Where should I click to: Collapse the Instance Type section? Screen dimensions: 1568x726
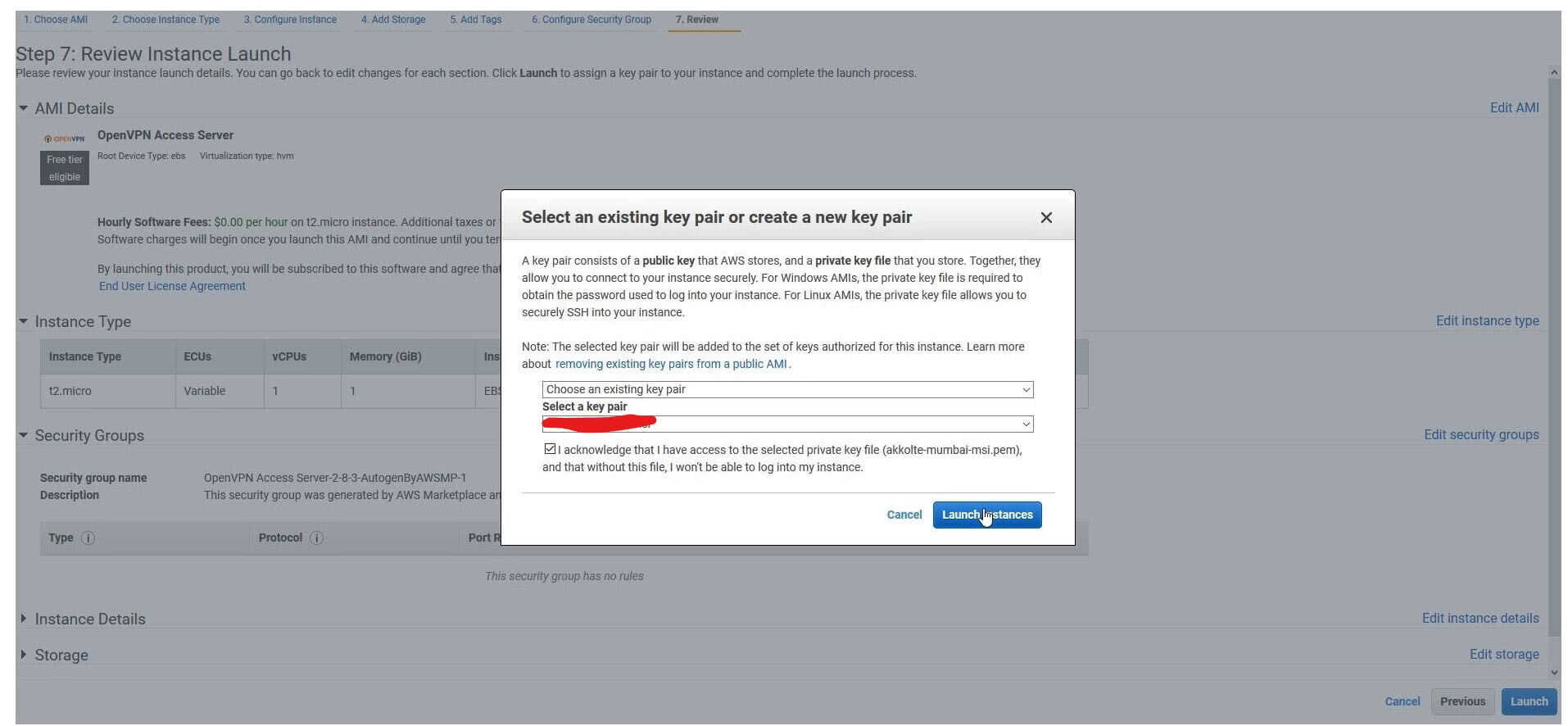tap(24, 321)
